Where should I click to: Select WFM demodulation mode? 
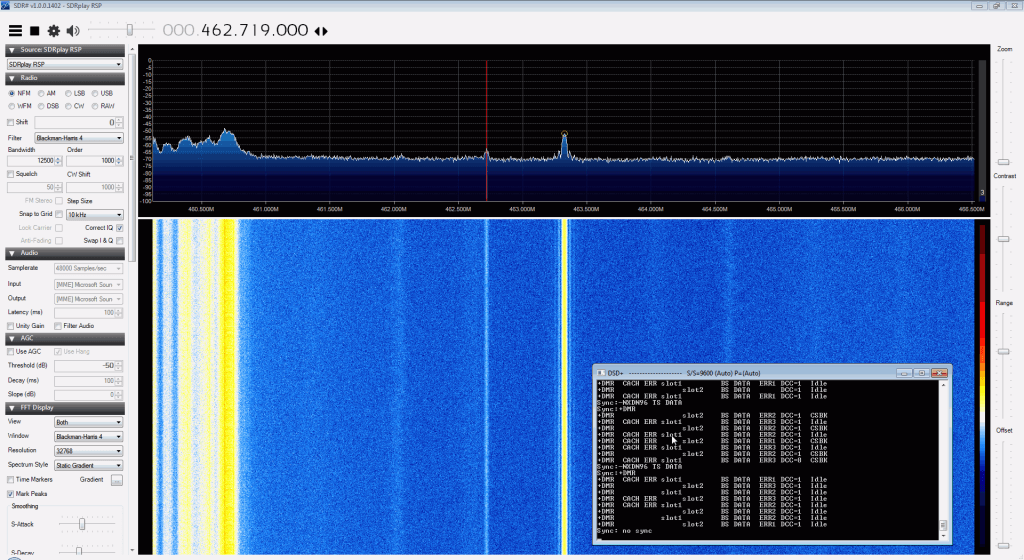click(12, 106)
